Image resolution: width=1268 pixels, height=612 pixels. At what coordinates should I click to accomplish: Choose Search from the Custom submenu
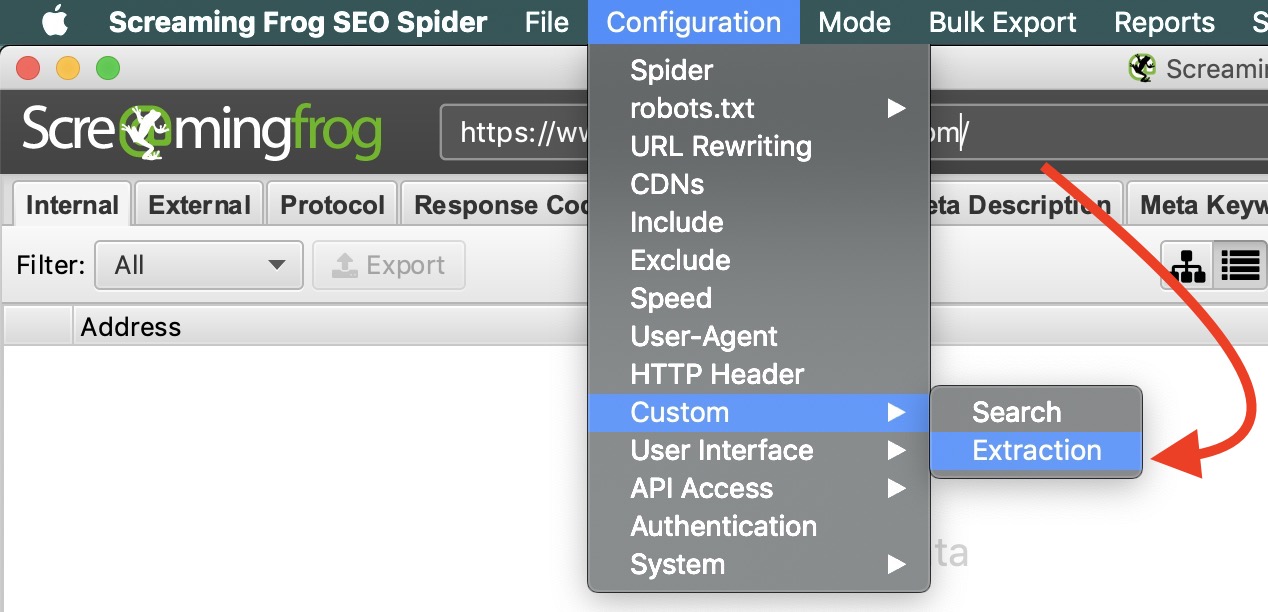(x=1016, y=411)
